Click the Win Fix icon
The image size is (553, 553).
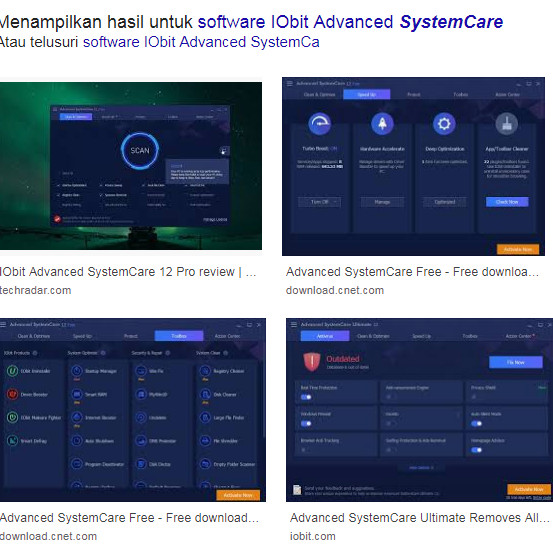coord(141,371)
